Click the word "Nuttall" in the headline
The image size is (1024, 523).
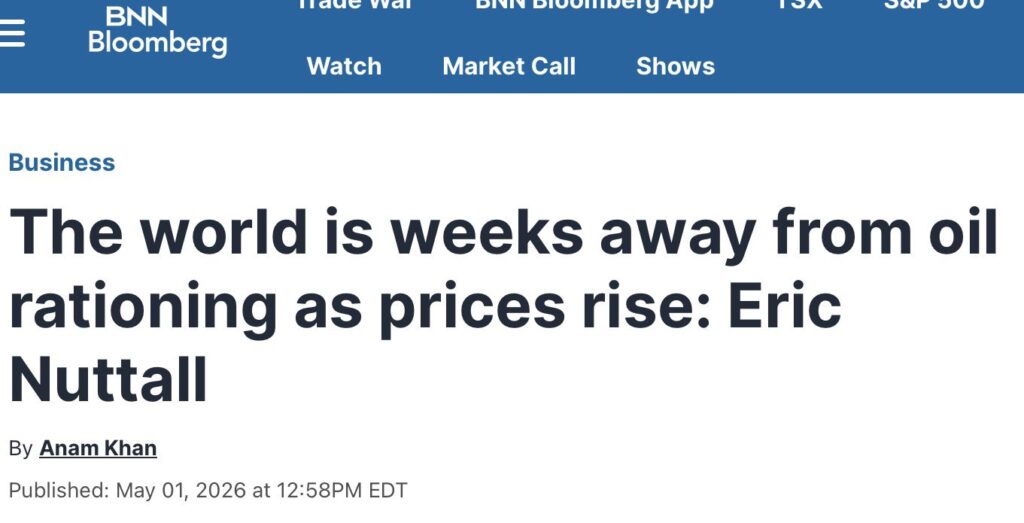coord(108,380)
